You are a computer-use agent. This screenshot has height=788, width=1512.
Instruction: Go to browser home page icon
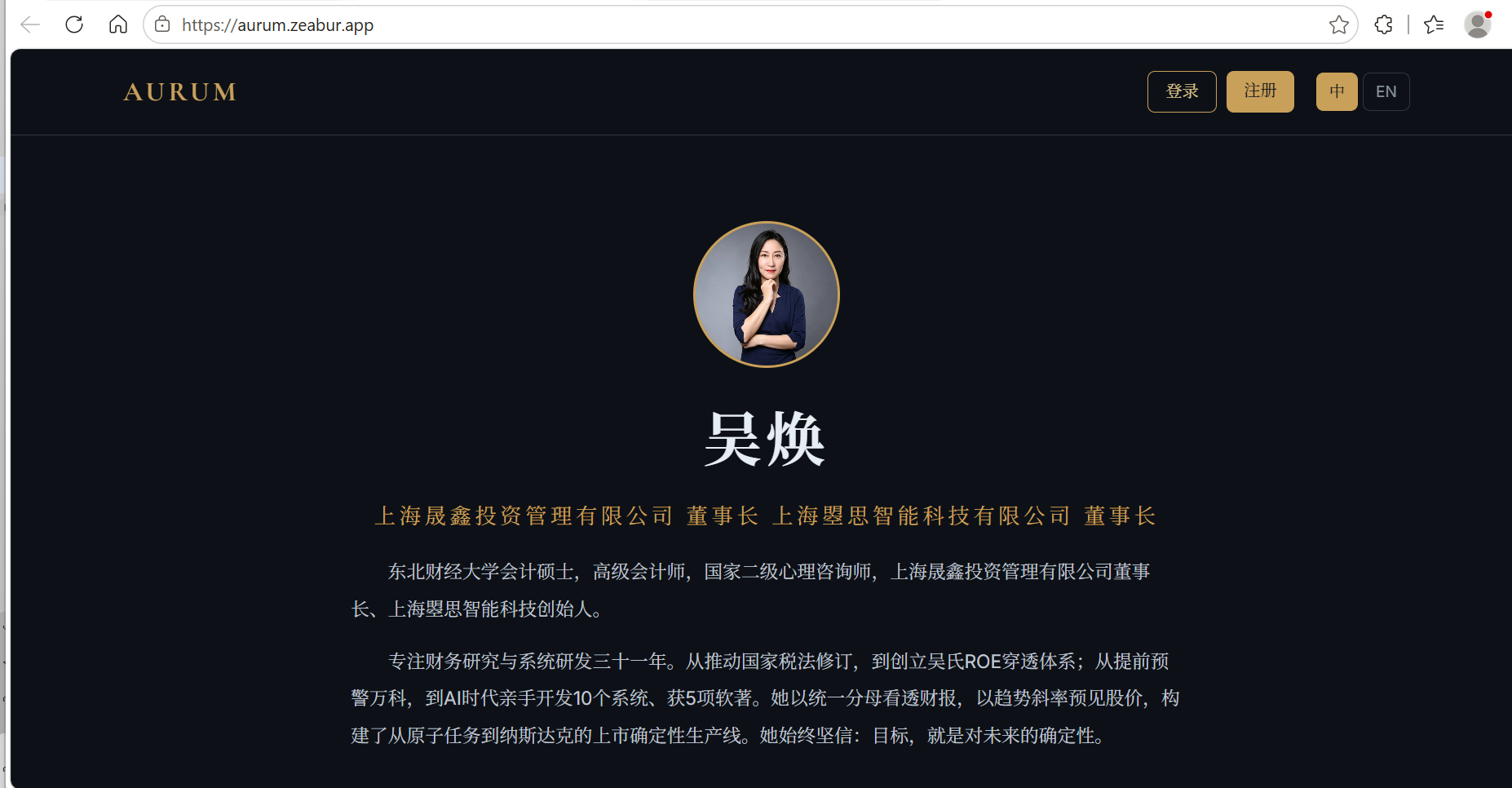pyautogui.click(x=118, y=24)
